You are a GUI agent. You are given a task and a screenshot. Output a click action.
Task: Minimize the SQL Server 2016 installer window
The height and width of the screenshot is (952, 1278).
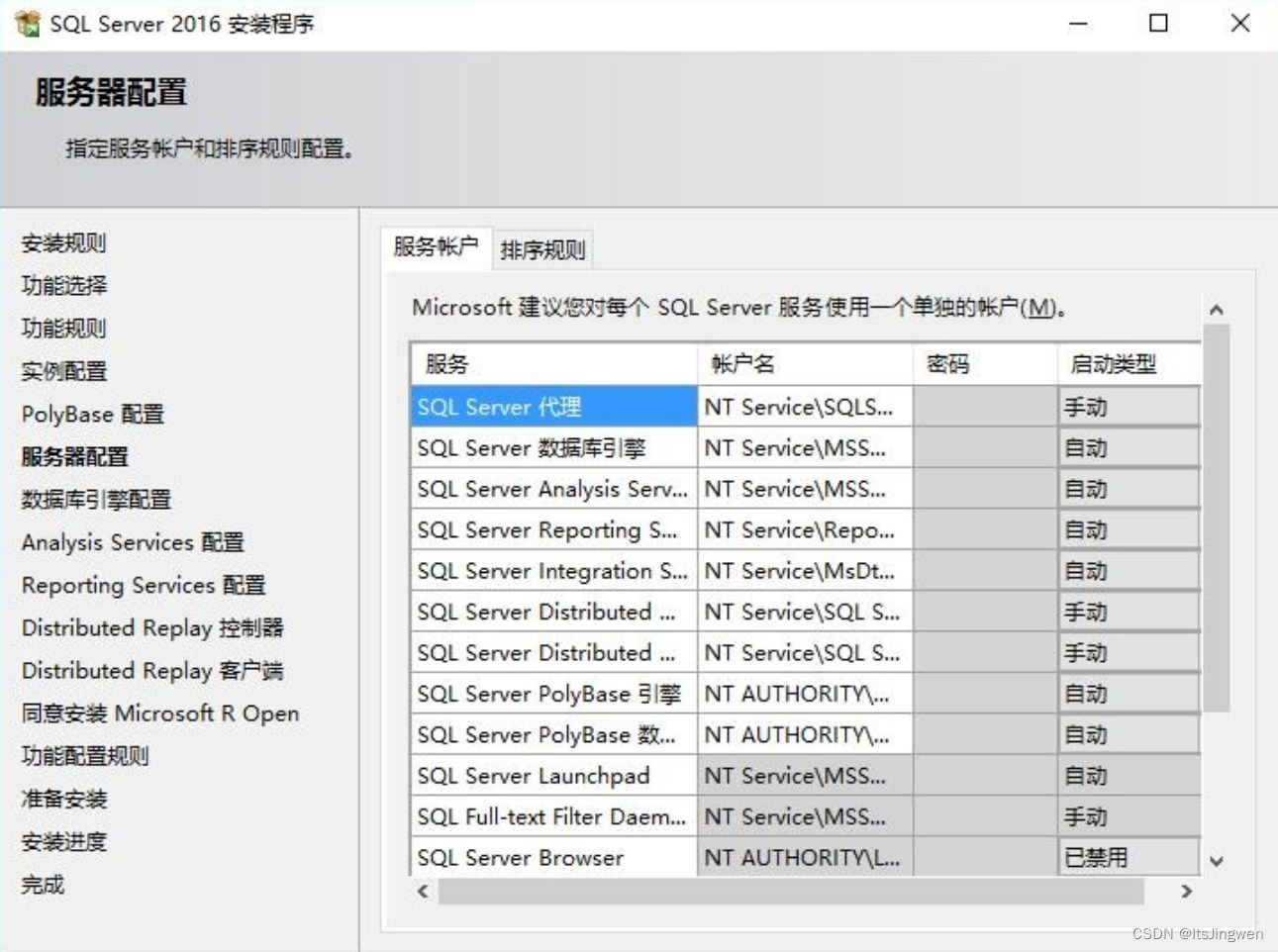1078,23
